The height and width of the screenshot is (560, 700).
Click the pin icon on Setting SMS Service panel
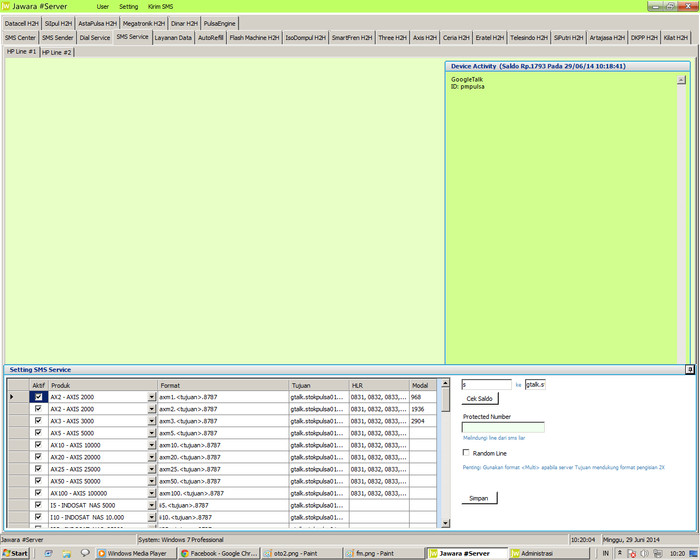tap(689, 369)
